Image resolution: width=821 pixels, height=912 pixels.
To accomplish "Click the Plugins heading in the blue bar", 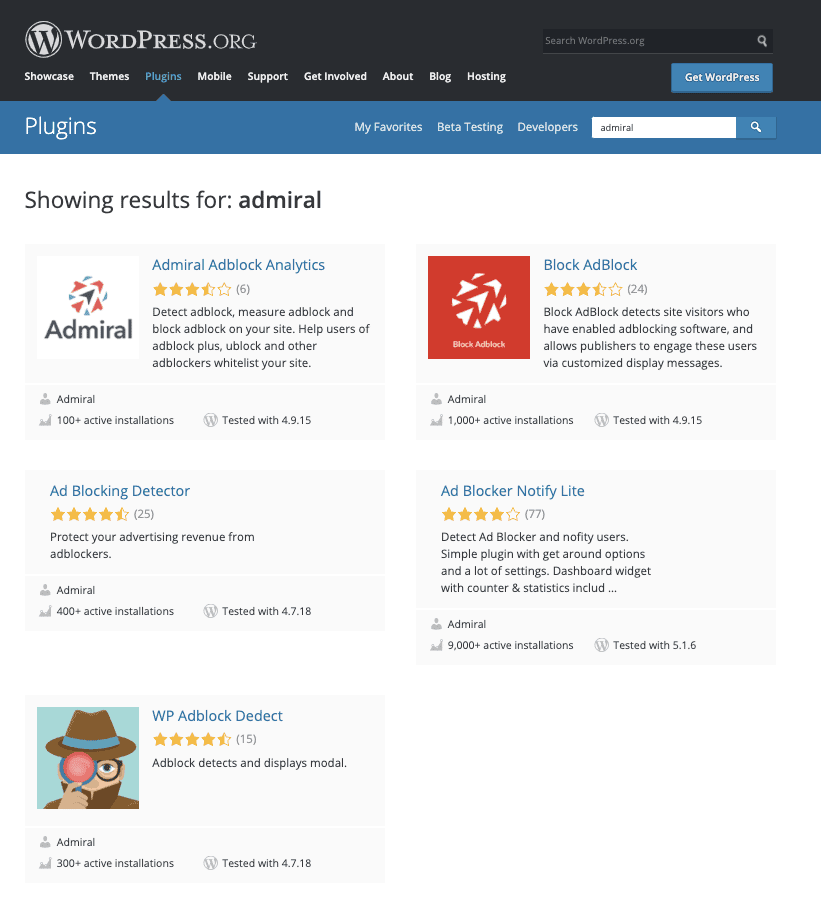I will (x=60, y=126).
